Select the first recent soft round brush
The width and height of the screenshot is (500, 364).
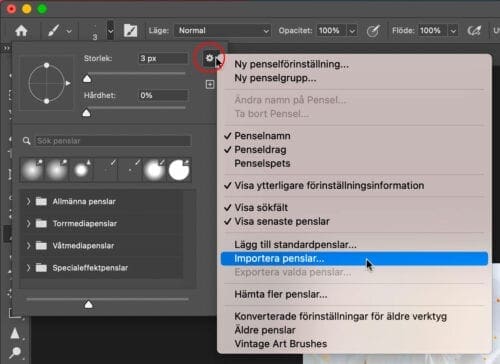[x=32, y=170]
